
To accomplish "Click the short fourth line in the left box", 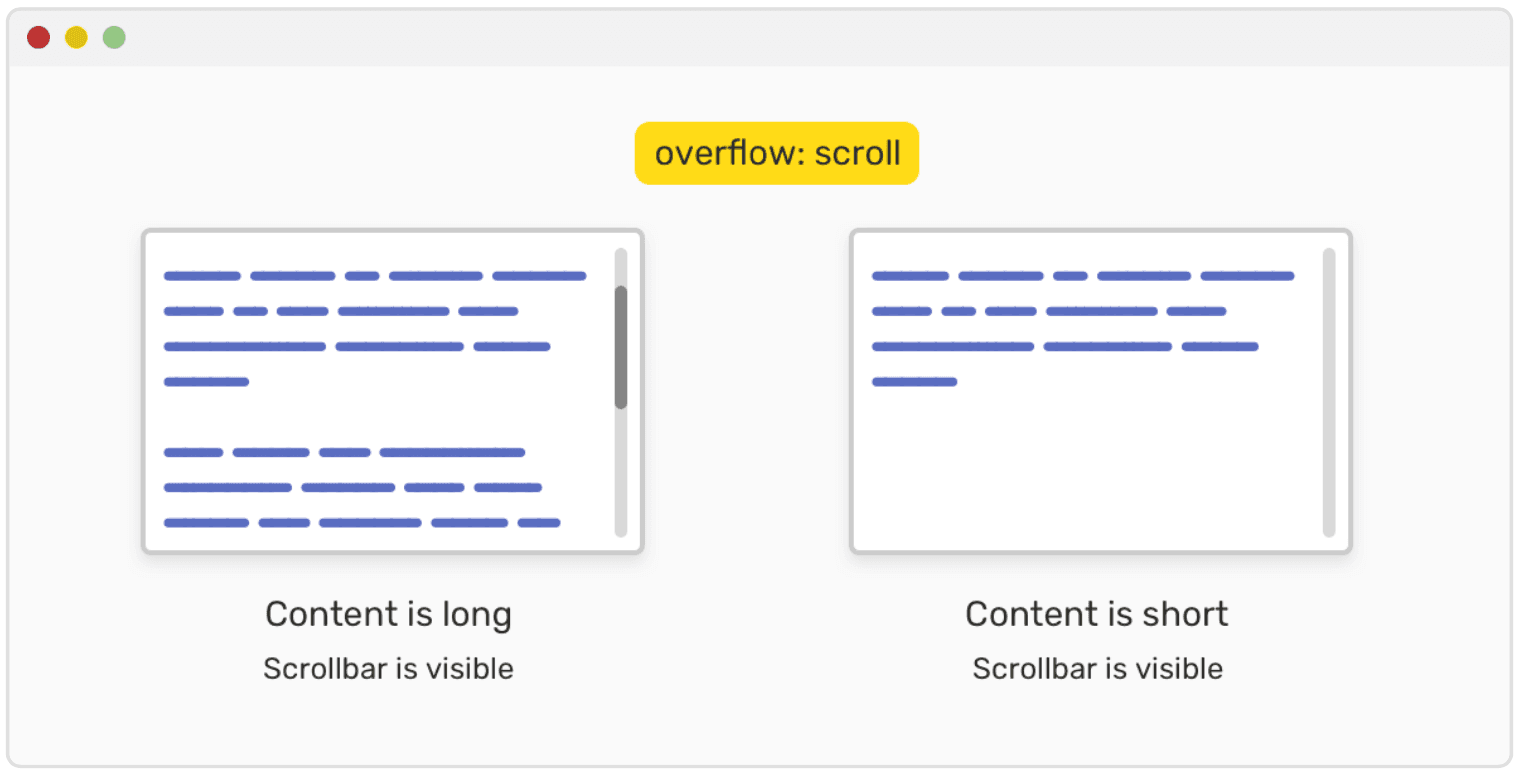I will click(x=206, y=382).
